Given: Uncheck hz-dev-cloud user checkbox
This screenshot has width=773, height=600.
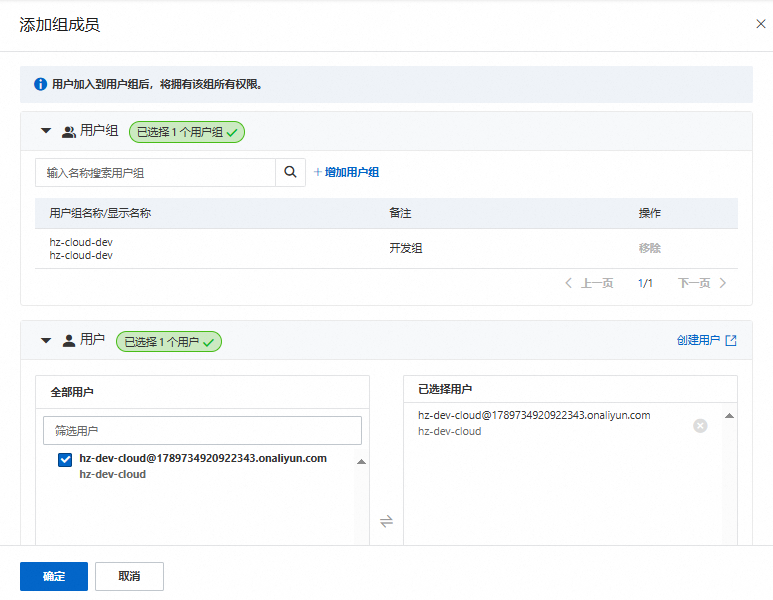Looking at the screenshot, I should tap(65, 460).
